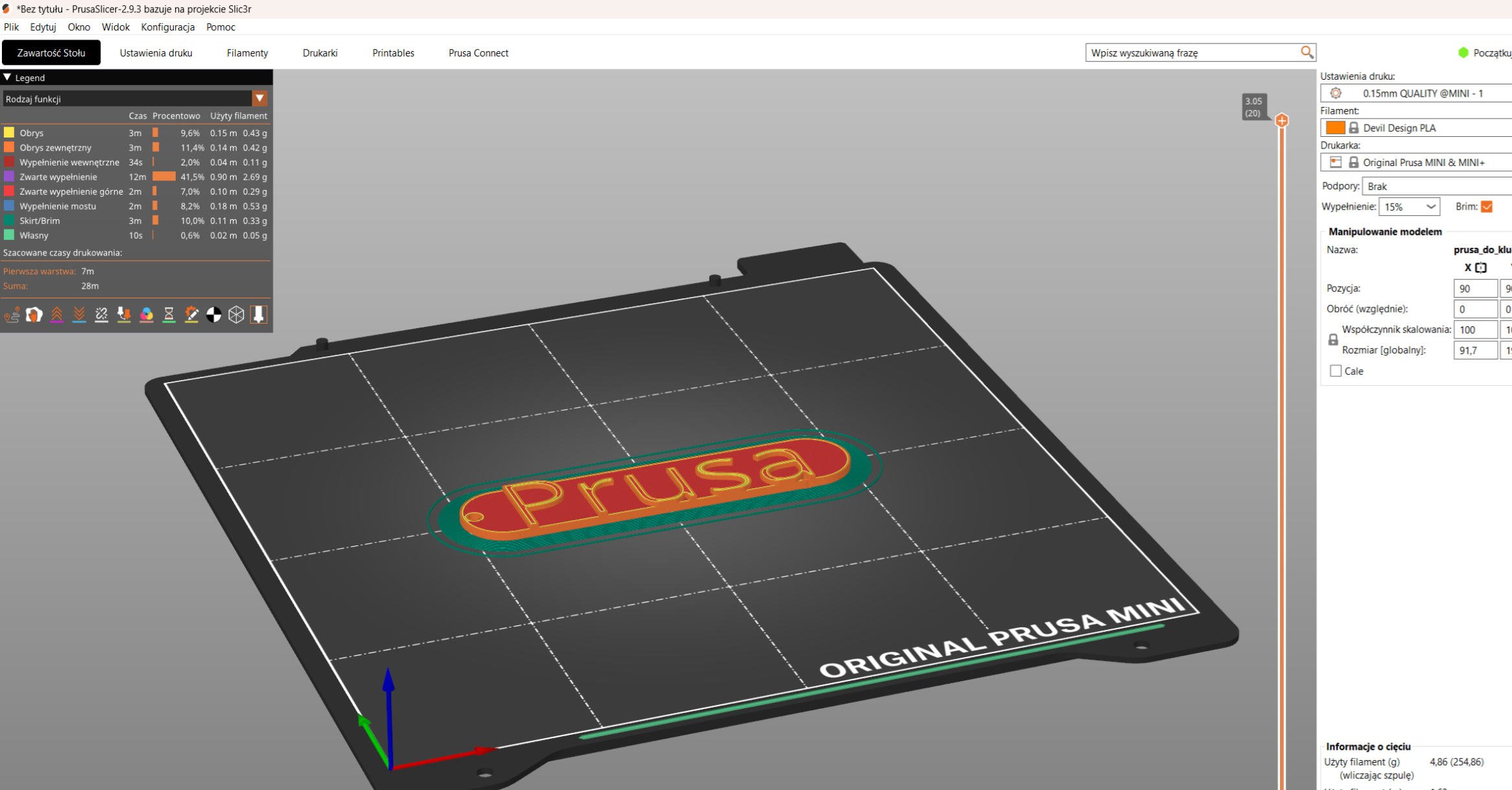Toggle color changes icon with overlapping circles
1512x790 pixels.
pyautogui.click(x=147, y=315)
